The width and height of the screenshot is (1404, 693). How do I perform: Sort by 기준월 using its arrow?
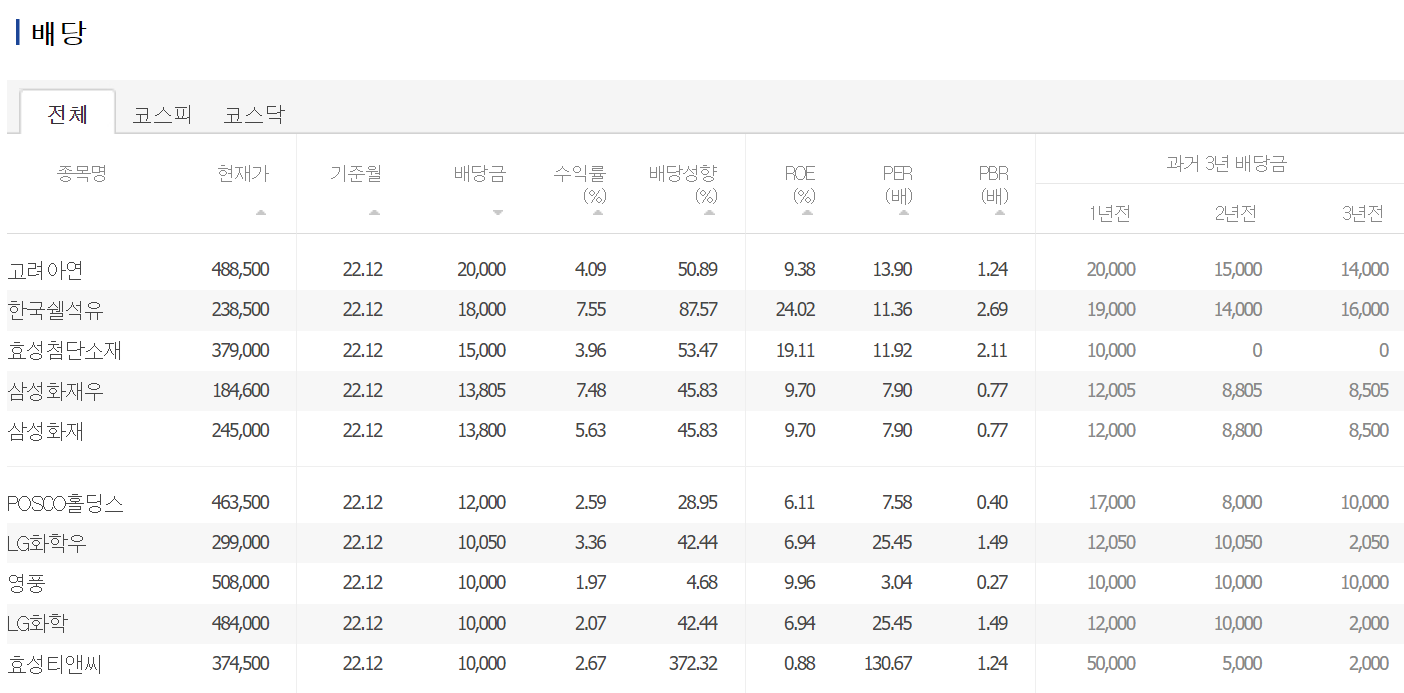pos(374,212)
